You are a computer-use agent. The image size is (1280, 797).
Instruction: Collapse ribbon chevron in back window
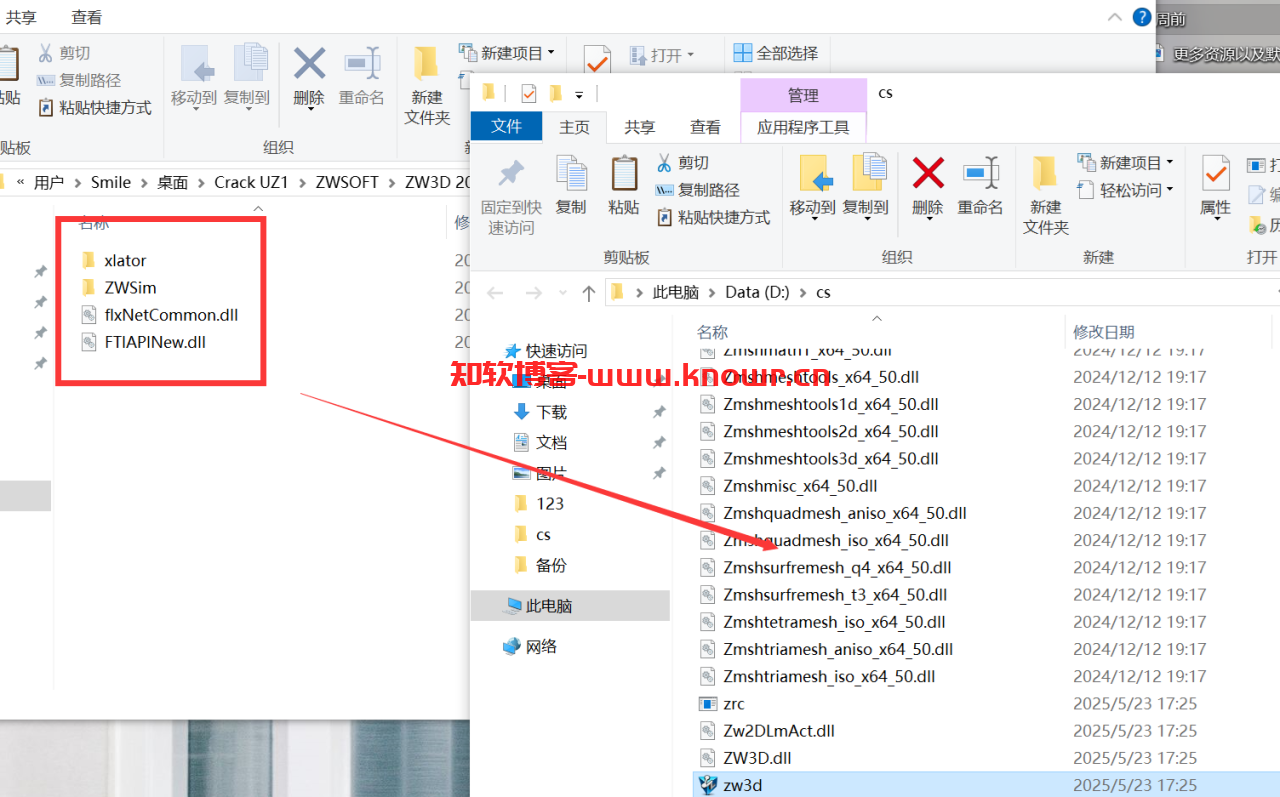[1116, 17]
